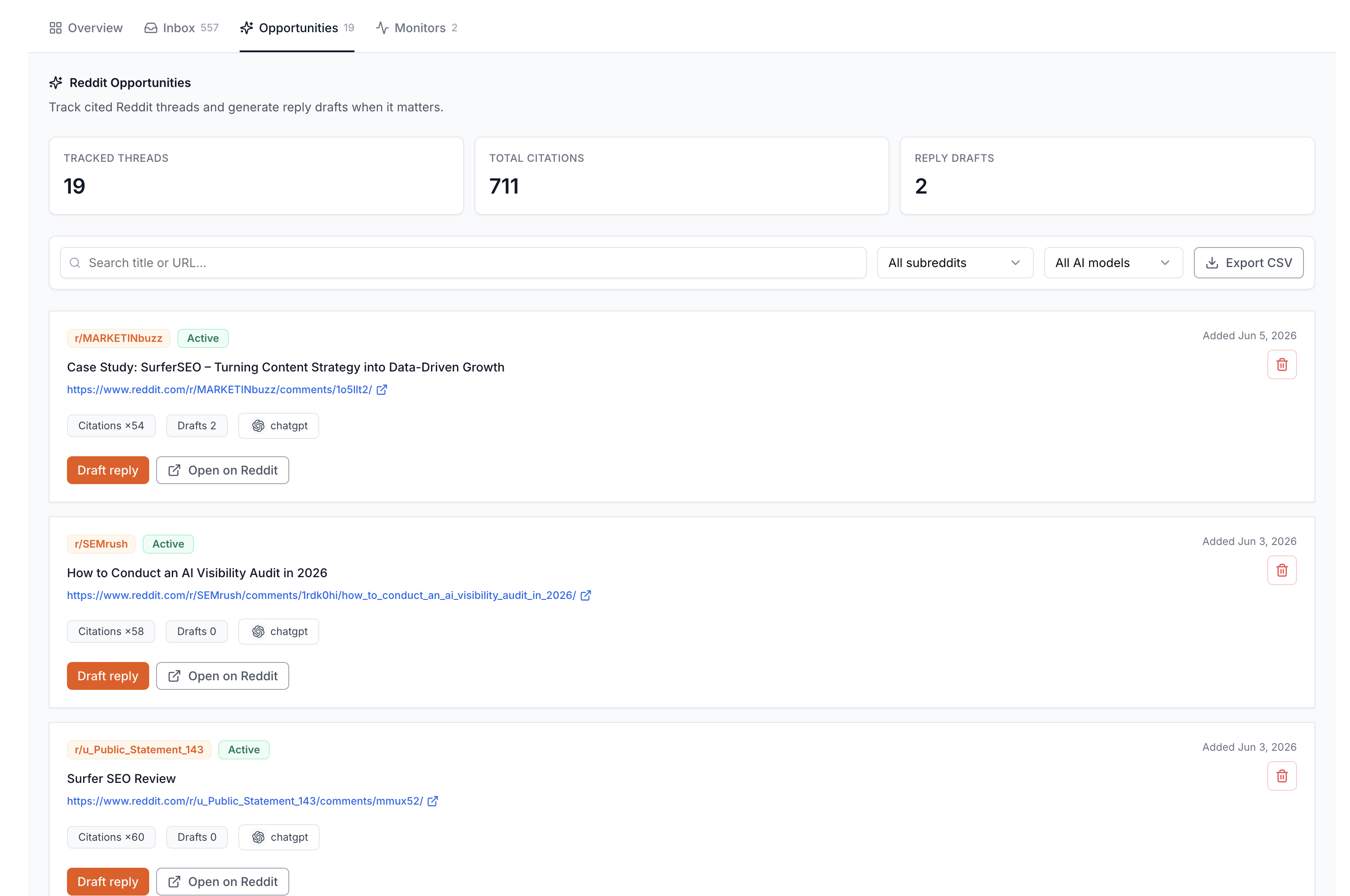Delete the AI Visibility Audit thread
This screenshot has height=896, width=1350.
pyautogui.click(x=1281, y=570)
